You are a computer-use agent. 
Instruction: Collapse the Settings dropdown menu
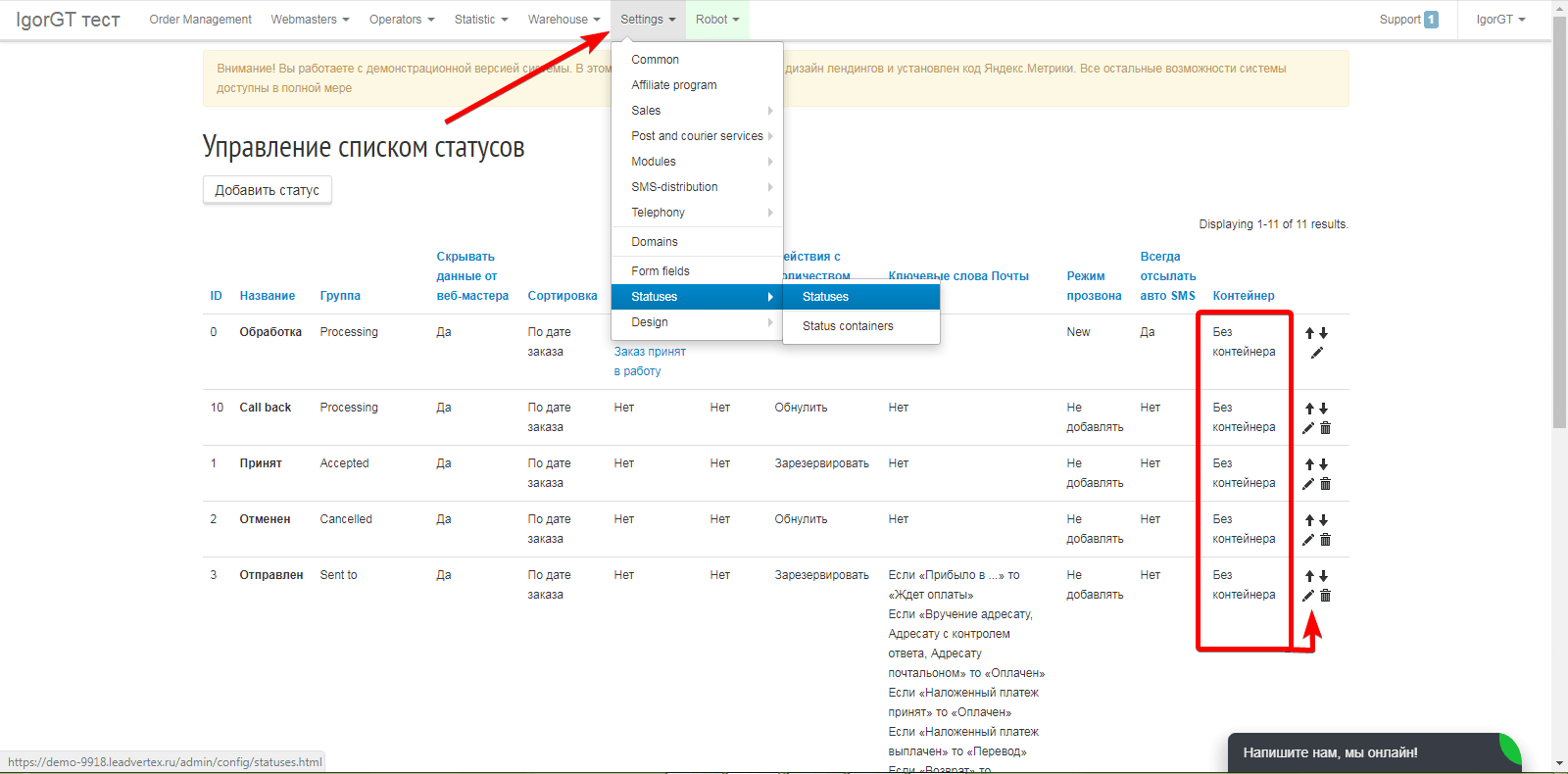click(x=648, y=20)
